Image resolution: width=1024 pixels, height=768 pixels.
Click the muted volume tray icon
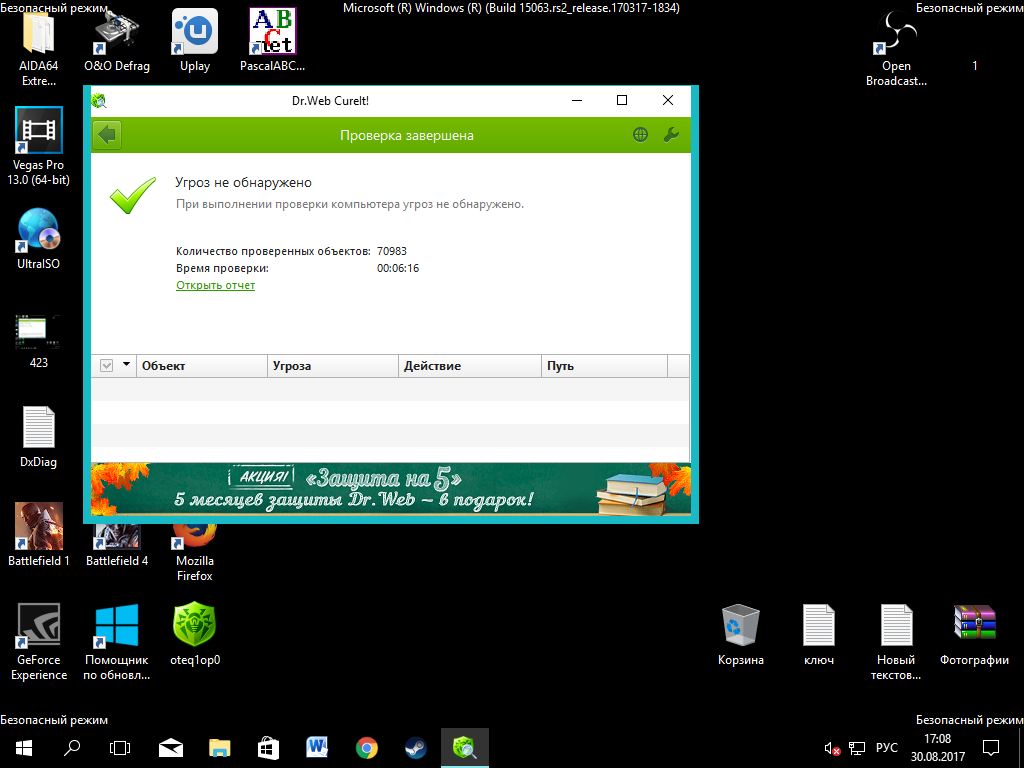click(x=832, y=748)
